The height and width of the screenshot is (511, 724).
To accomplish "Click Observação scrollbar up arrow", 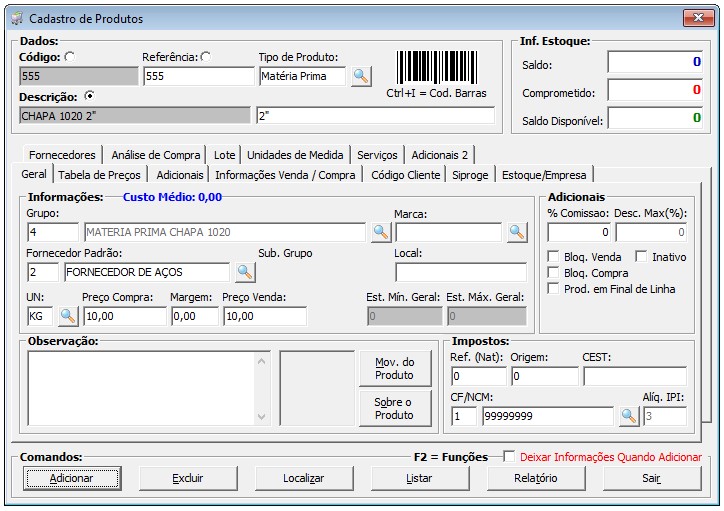I will pyautogui.click(x=261, y=361).
